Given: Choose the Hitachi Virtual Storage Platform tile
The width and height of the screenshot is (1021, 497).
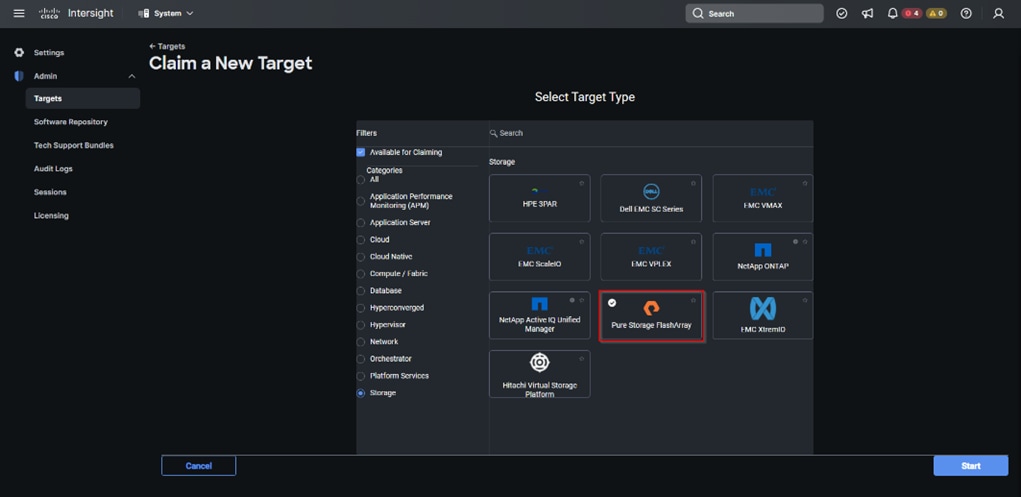Looking at the screenshot, I should click(539, 374).
